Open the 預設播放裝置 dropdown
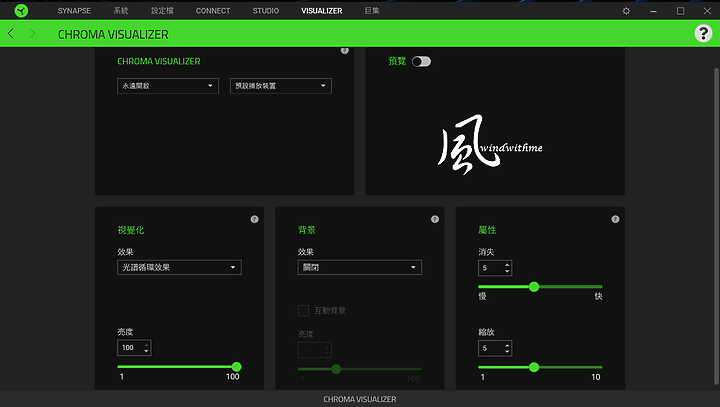The width and height of the screenshot is (720, 407). click(x=281, y=86)
